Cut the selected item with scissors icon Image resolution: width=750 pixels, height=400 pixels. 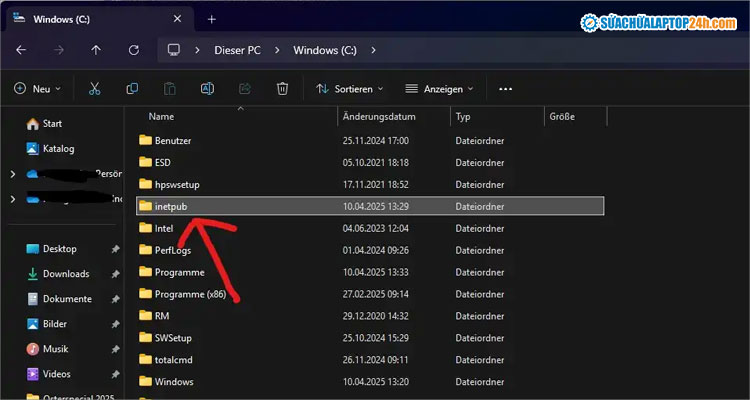[95, 89]
